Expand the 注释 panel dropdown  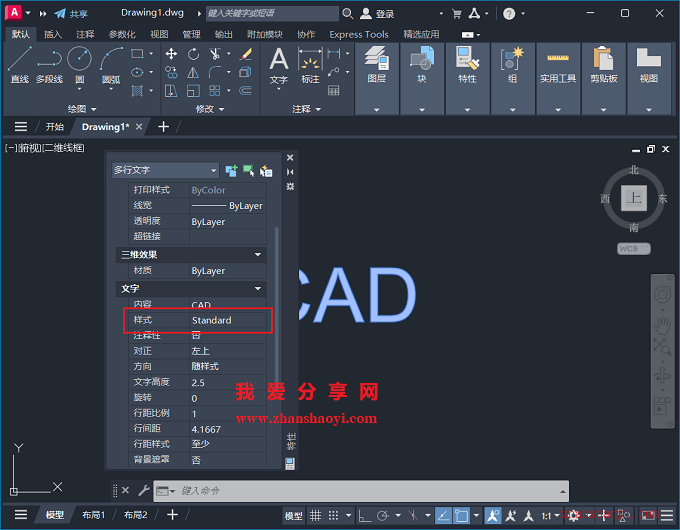click(x=307, y=109)
